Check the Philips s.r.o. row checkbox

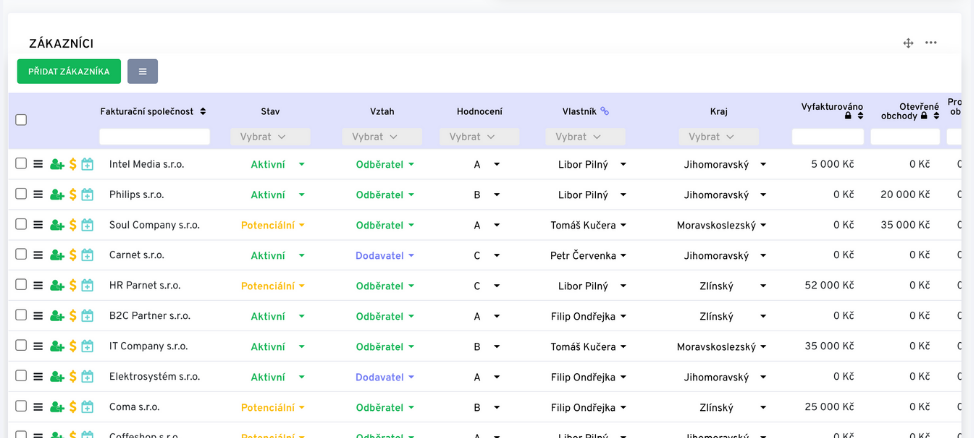point(21,194)
